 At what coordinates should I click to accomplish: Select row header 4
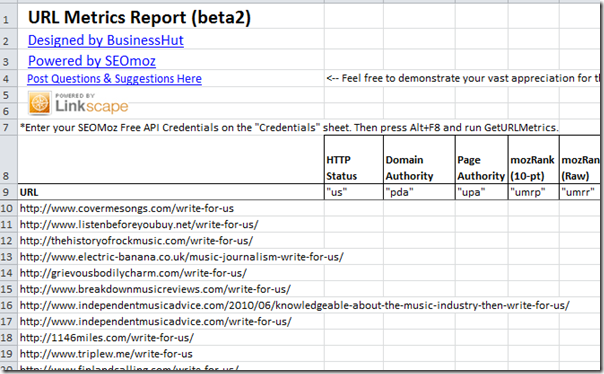point(8,79)
